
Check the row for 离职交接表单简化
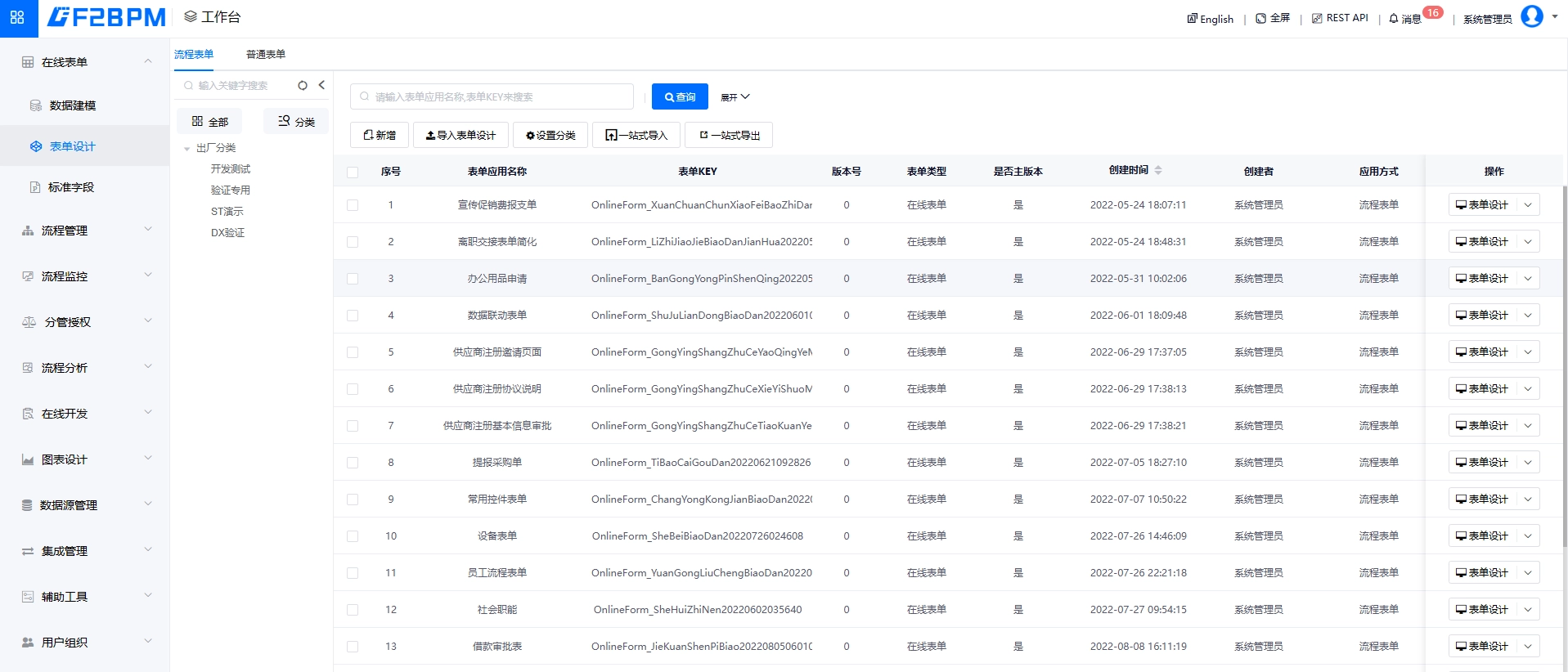353,242
